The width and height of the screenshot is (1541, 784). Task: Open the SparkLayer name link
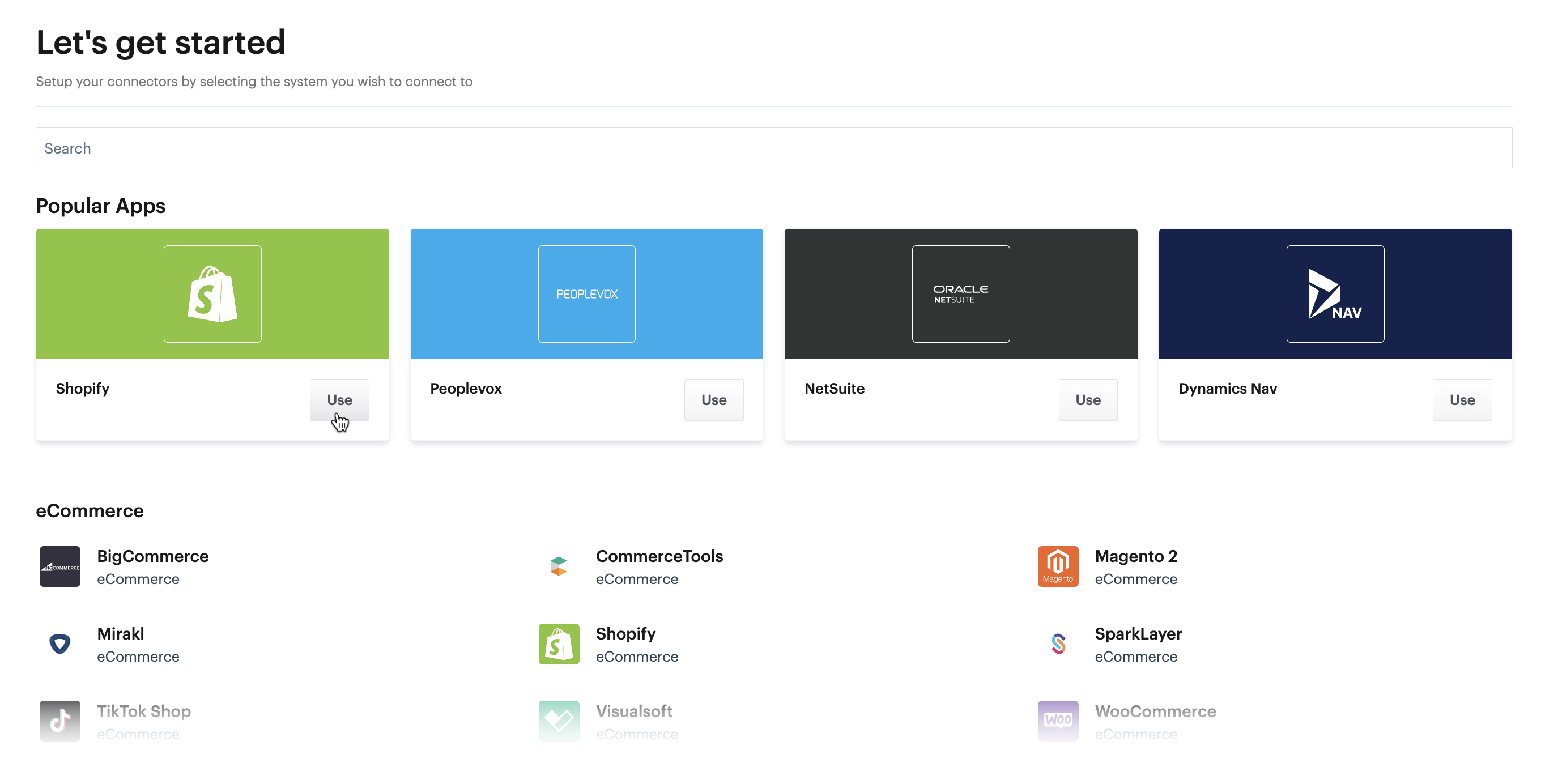1138,633
